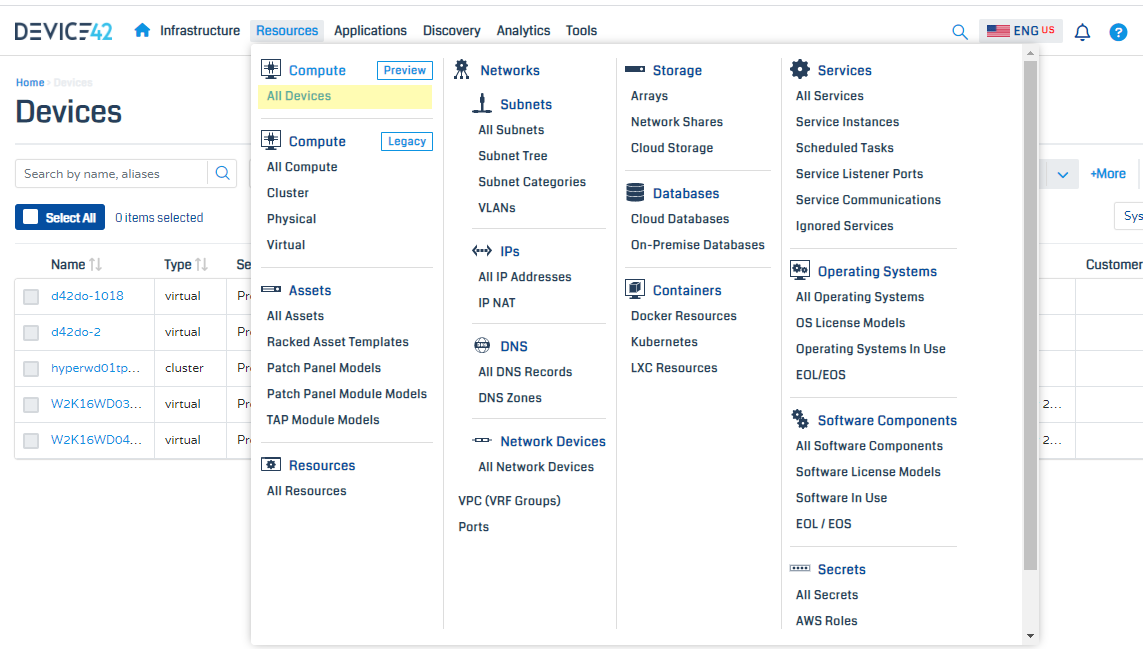Open device link d42do-1018

click(x=87, y=296)
